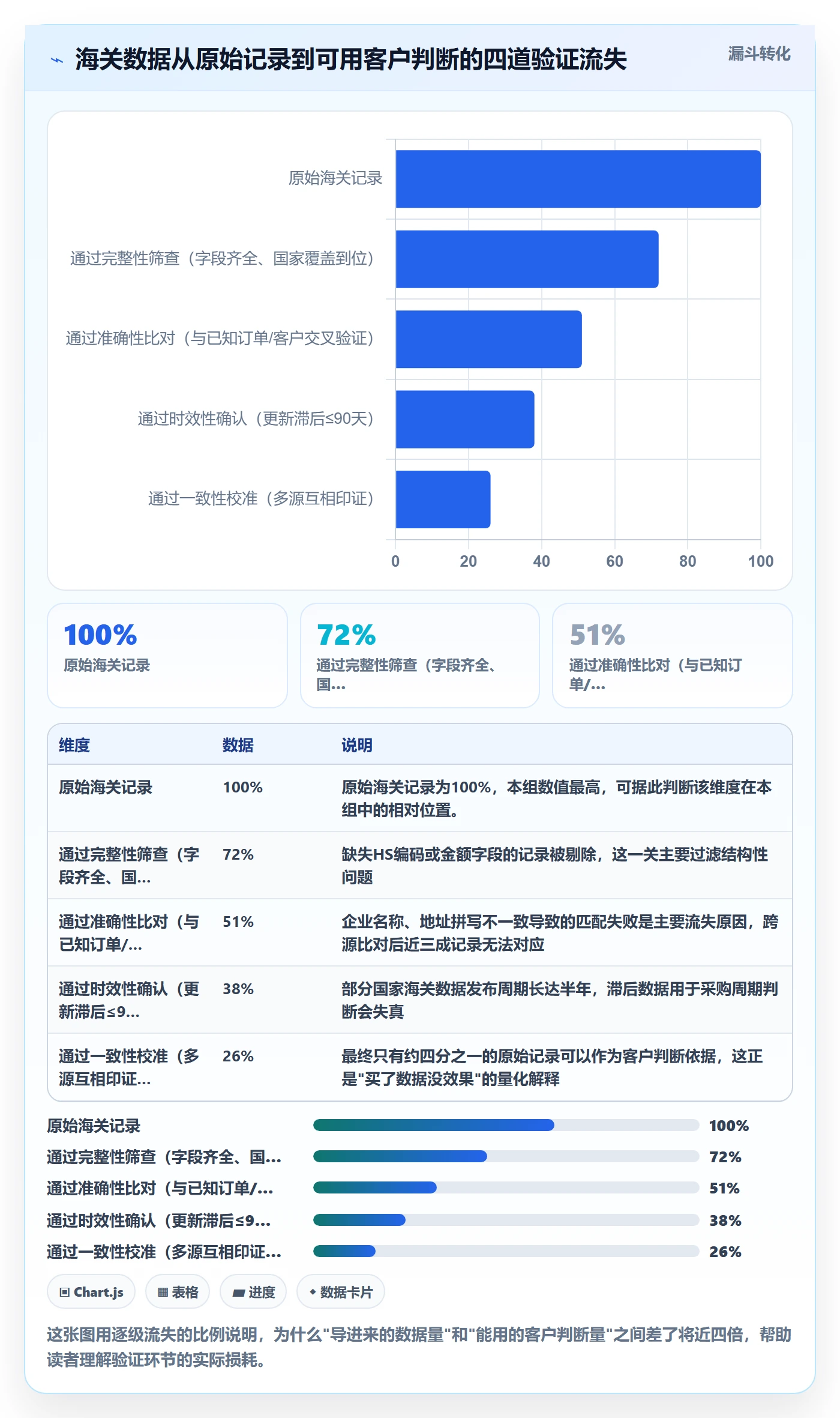Viewport: 840px width, 1418px height.
Task: Click the table description starting 缺失HS编码
Action: click(555, 866)
